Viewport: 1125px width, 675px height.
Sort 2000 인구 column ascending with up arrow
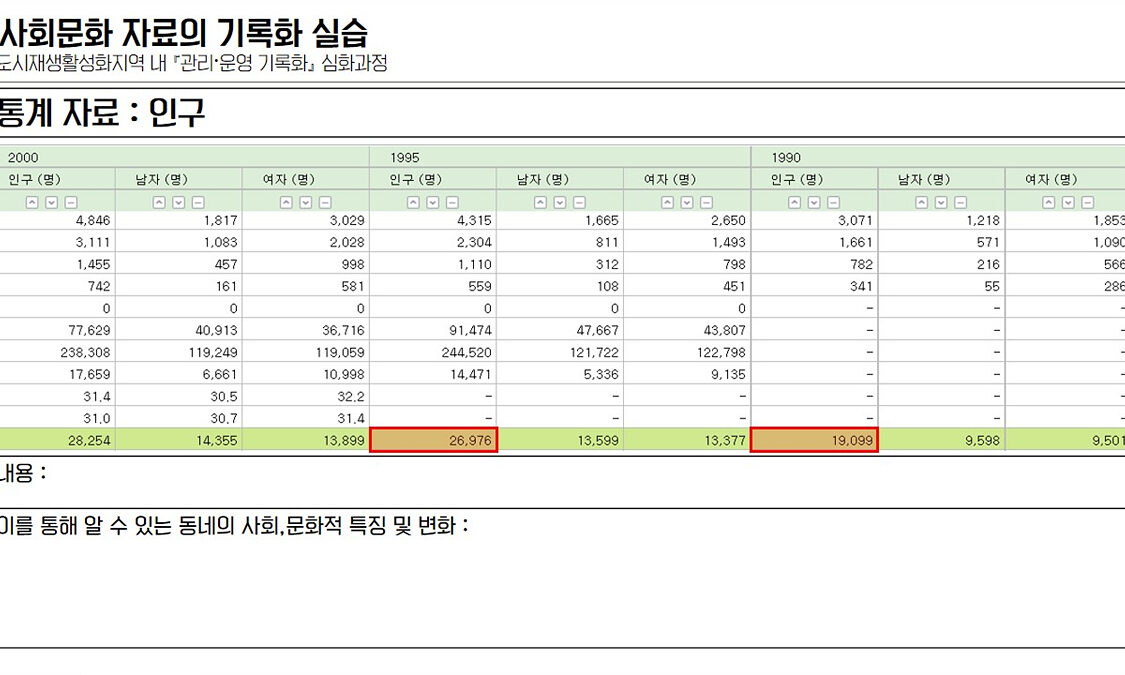point(31,202)
